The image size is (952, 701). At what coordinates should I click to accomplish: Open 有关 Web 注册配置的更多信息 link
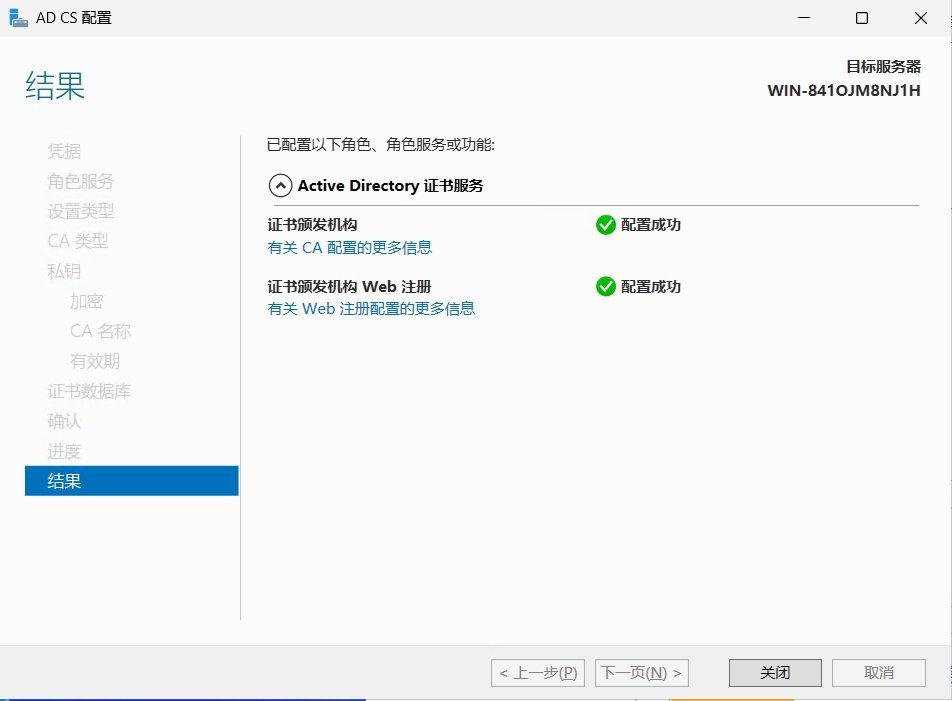click(x=371, y=309)
